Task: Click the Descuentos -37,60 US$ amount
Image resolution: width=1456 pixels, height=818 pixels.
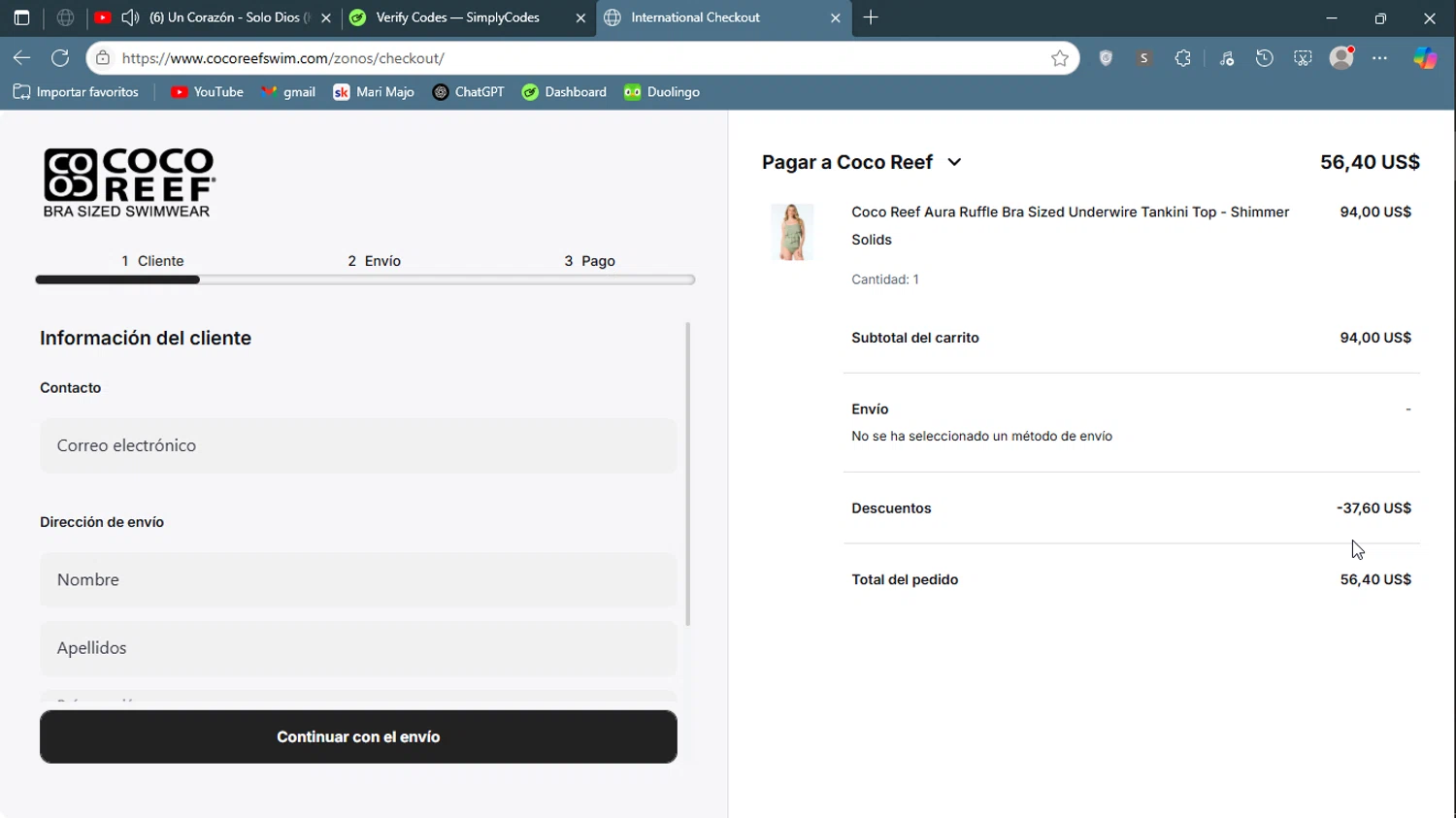Action: 1373,508
